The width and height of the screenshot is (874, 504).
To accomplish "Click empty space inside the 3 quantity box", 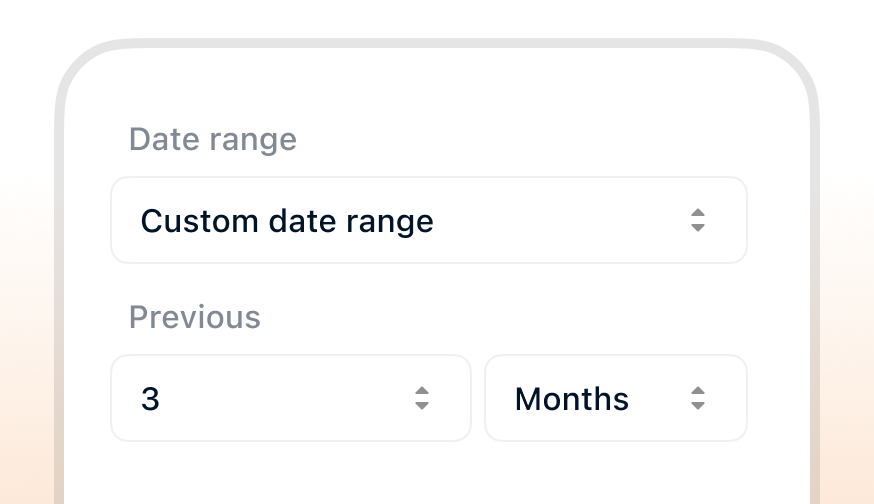I will 290,399.
